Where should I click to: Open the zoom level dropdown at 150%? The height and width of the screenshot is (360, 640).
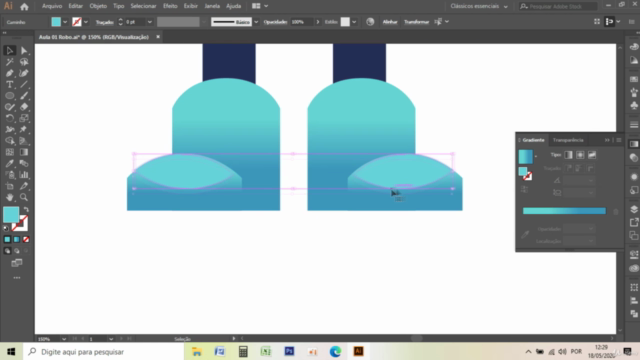(64, 339)
